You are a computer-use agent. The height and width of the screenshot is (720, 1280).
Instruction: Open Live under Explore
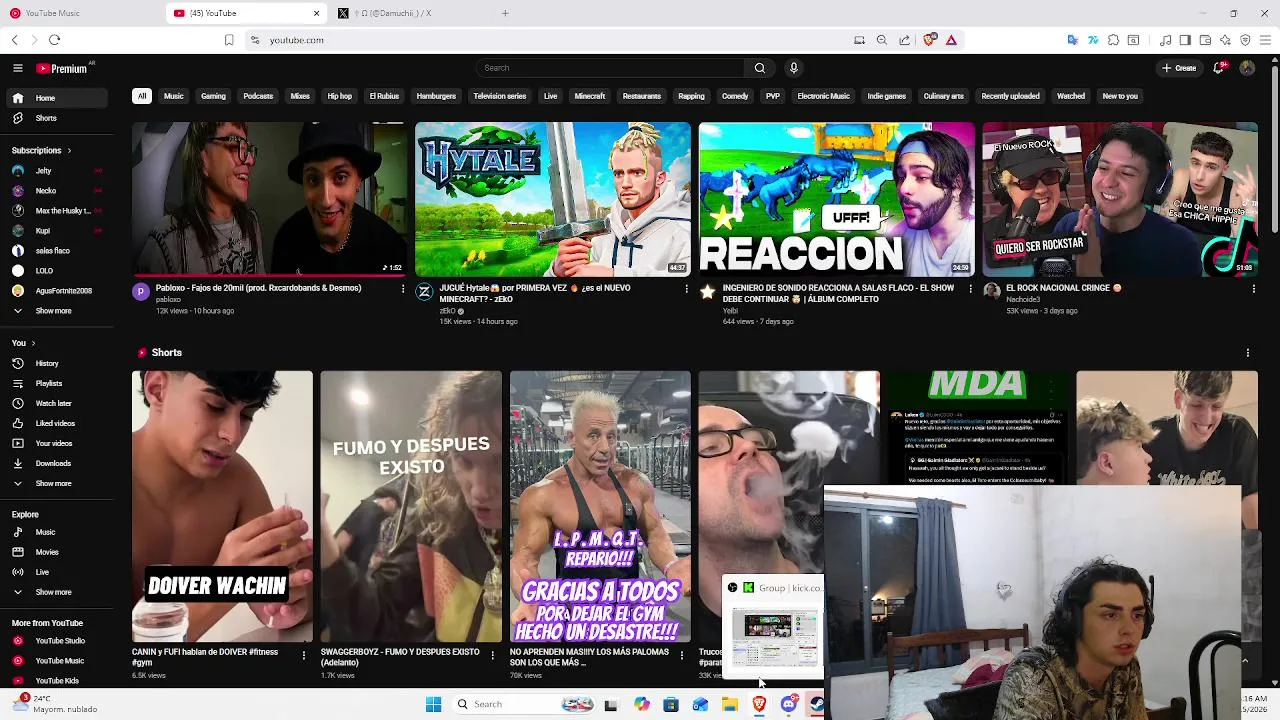coord(55,572)
